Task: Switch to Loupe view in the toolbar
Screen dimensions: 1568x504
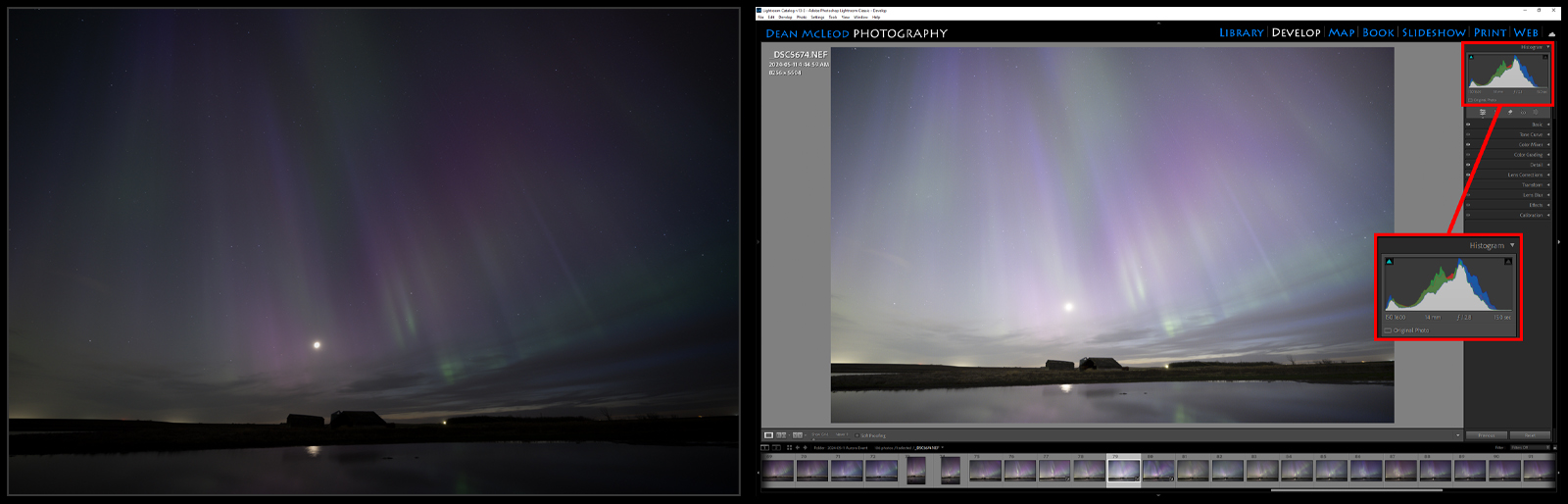Action: (768, 435)
